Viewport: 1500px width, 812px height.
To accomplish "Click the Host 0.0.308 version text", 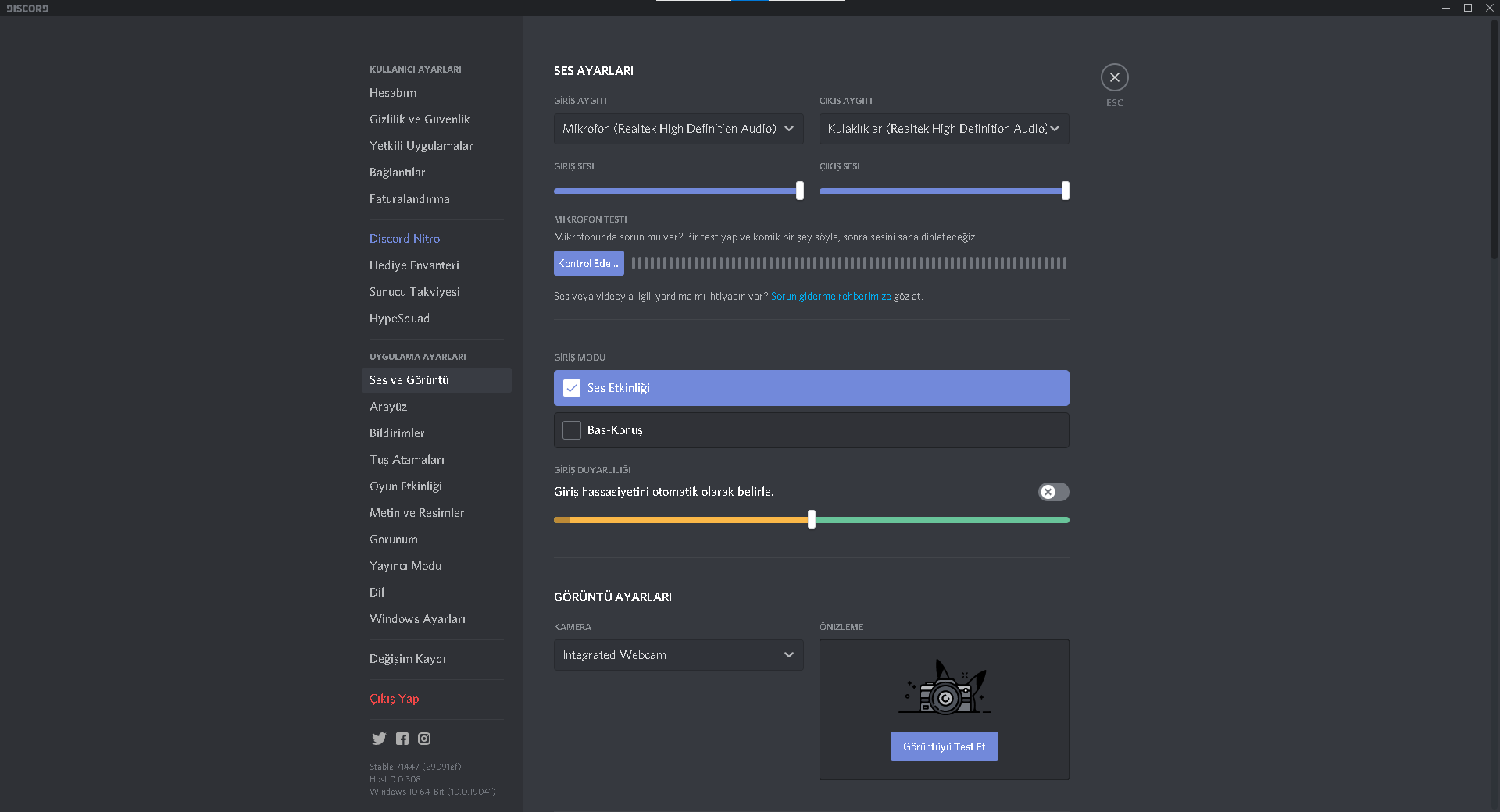I will (395, 779).
